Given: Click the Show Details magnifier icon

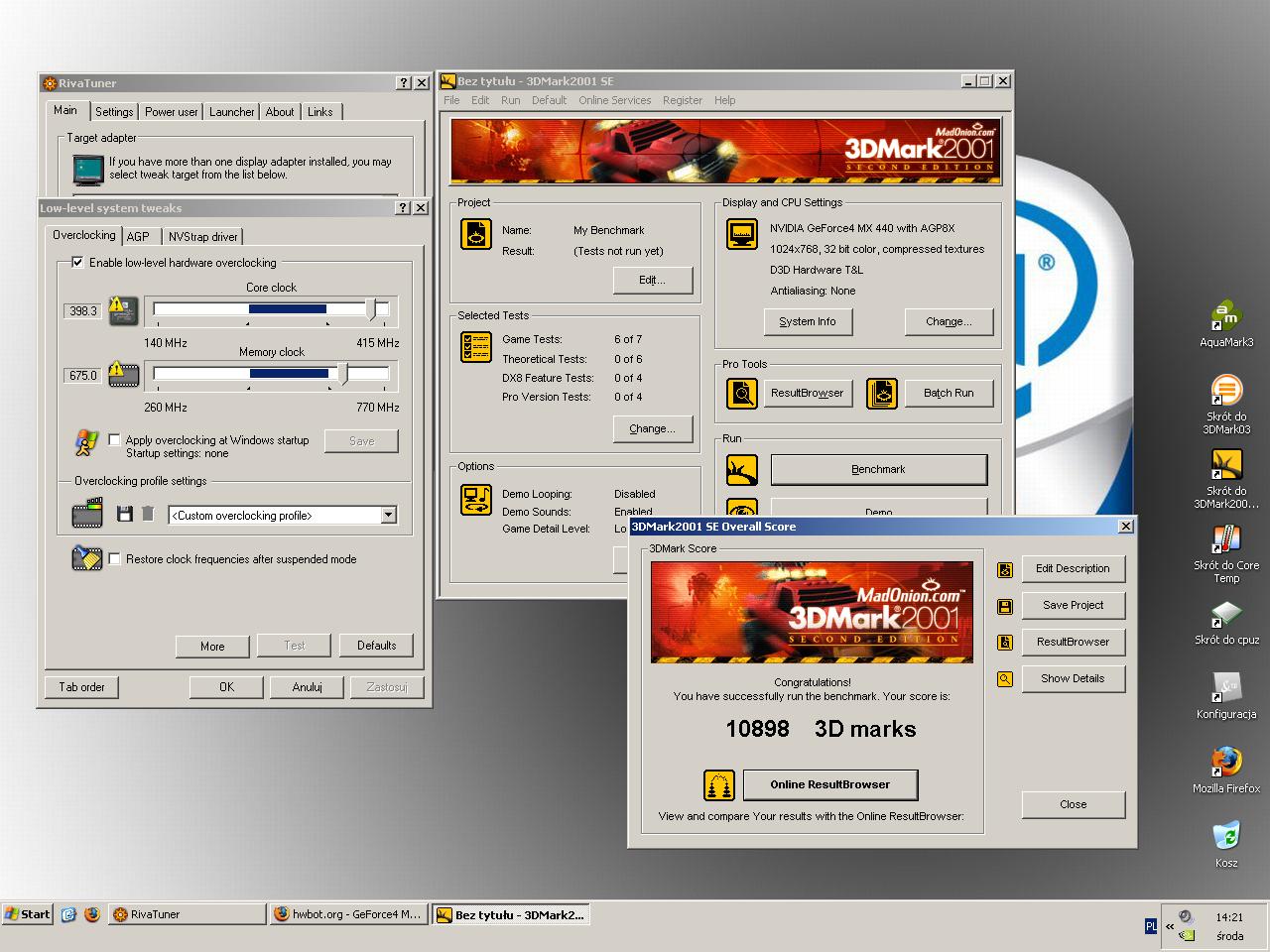Looking at the screenshot, I should 1005,679.
